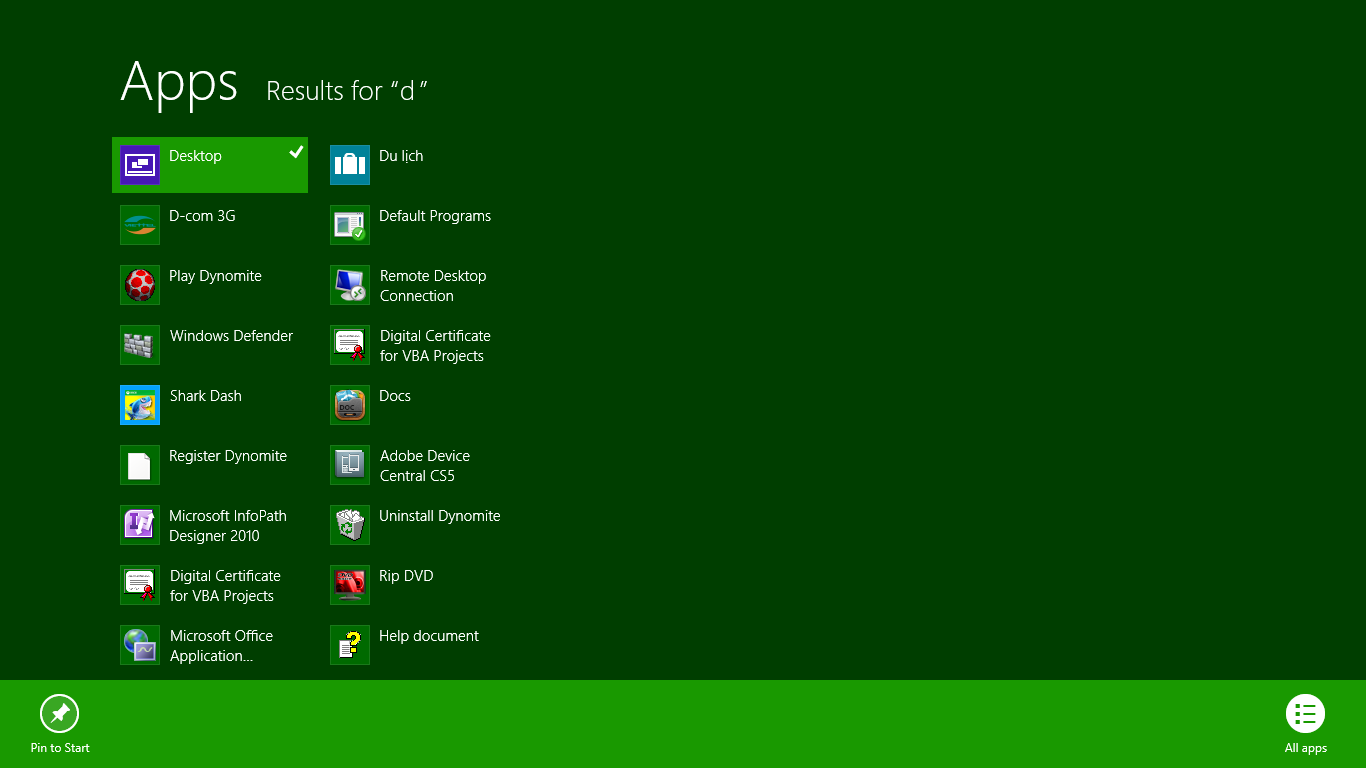Select the Remote Desktop Connection icon
The image size is (1366, 768).
(350, 285)
